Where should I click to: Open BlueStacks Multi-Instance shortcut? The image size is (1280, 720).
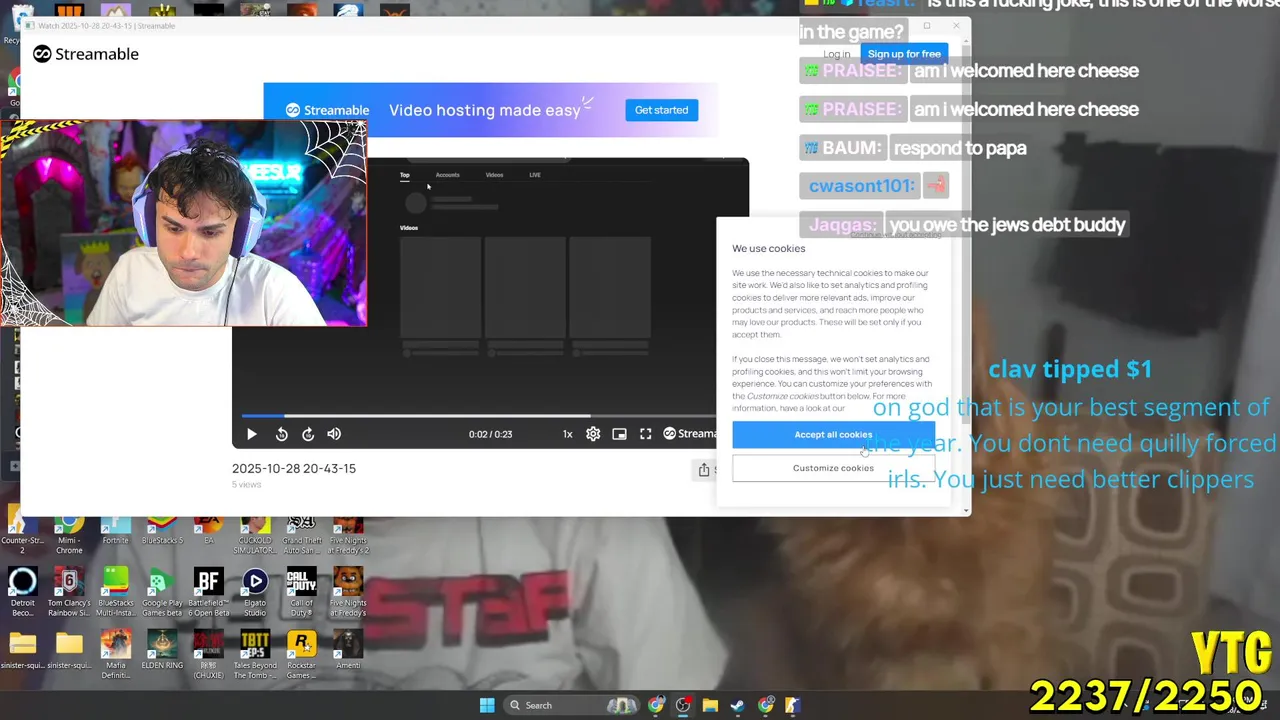point(115,592)
